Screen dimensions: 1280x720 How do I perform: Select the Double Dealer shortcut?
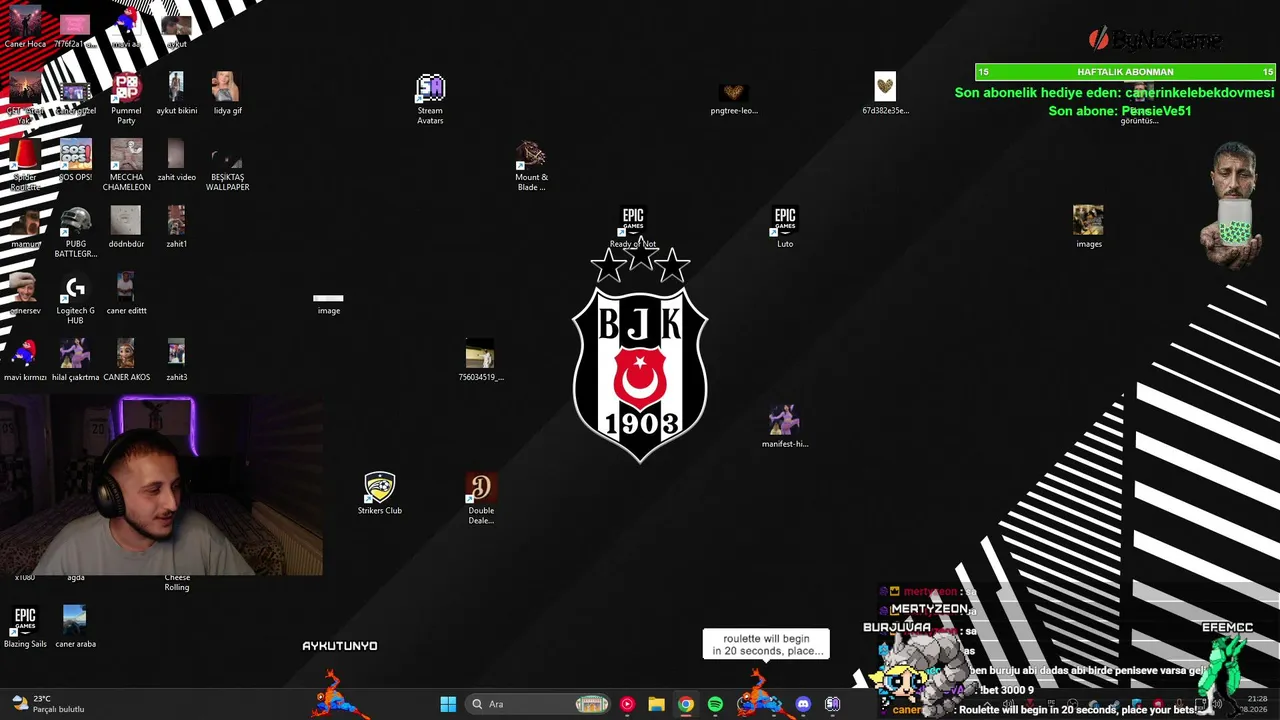pos(480,499)
